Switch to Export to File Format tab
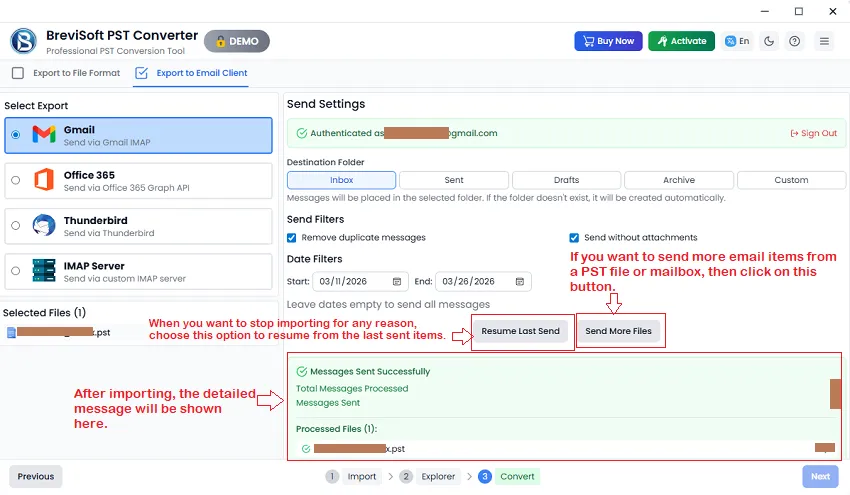The width and height of the screenshot is (850, 495). click(66, 73)
